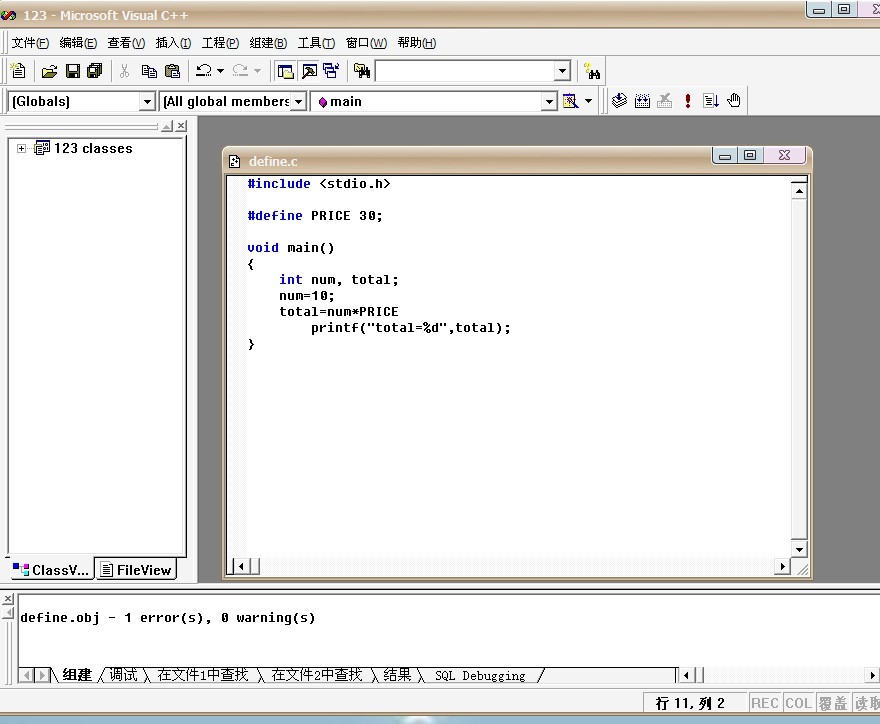Open the undo history dropdown arrow
Viewport: 880px width, 724px height.
[221, 71]
